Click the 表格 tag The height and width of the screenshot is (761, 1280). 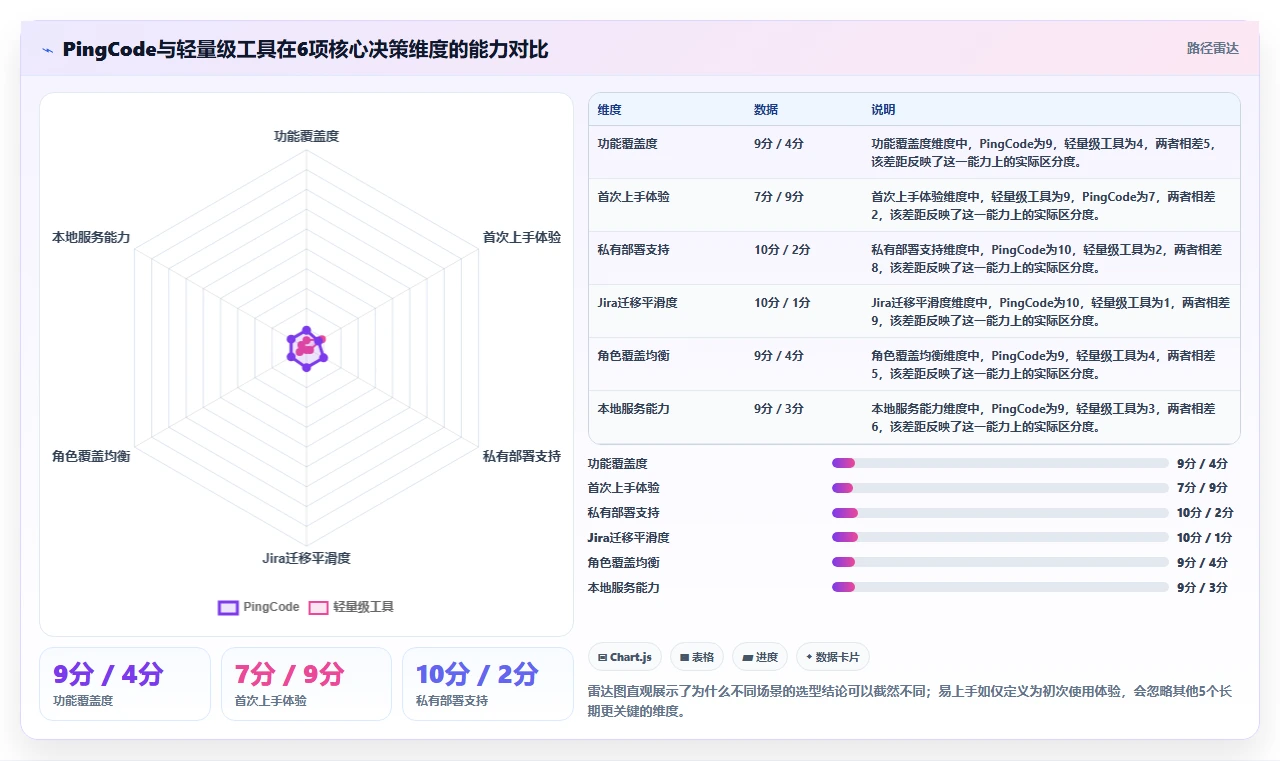pos(697,657)
